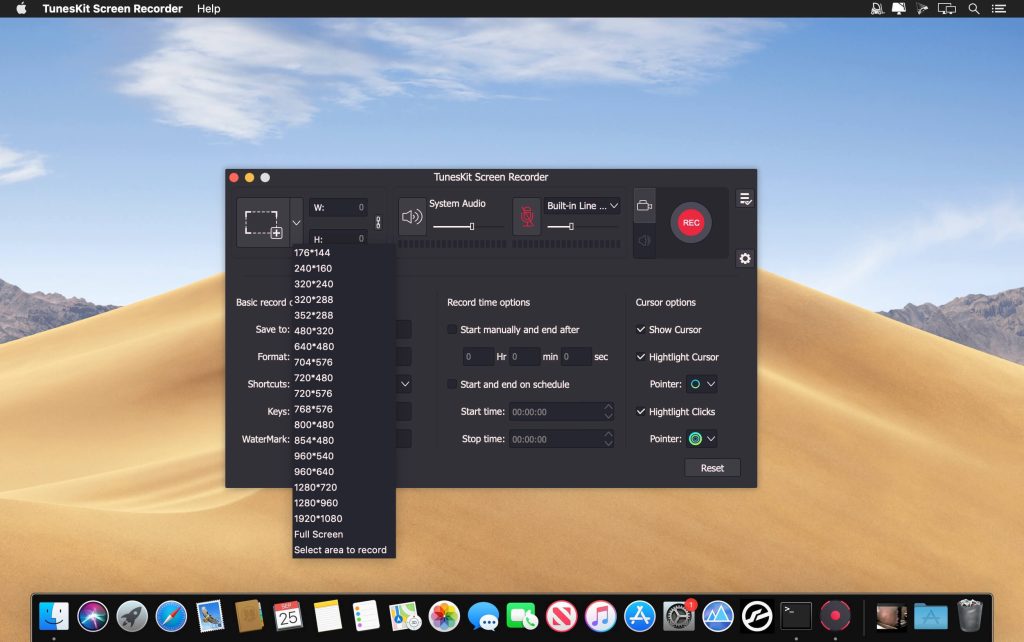Click the System Audio speaker icon

pyautogui.click(x=414, y=216)
